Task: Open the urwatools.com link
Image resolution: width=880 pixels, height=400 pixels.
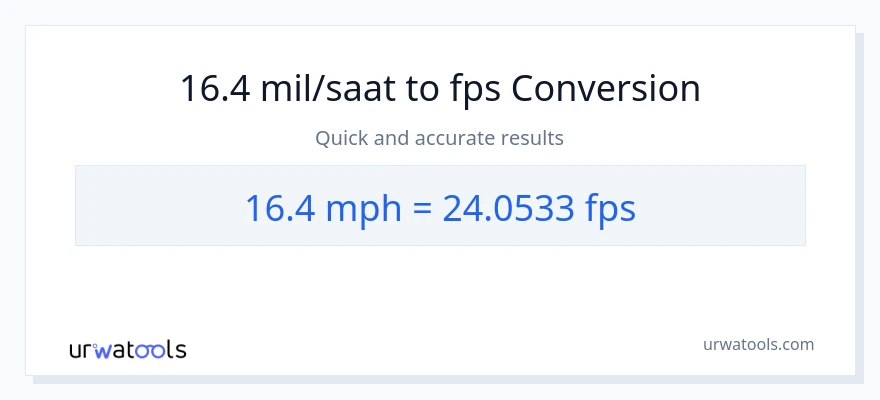Action: [x=759, y=344]
